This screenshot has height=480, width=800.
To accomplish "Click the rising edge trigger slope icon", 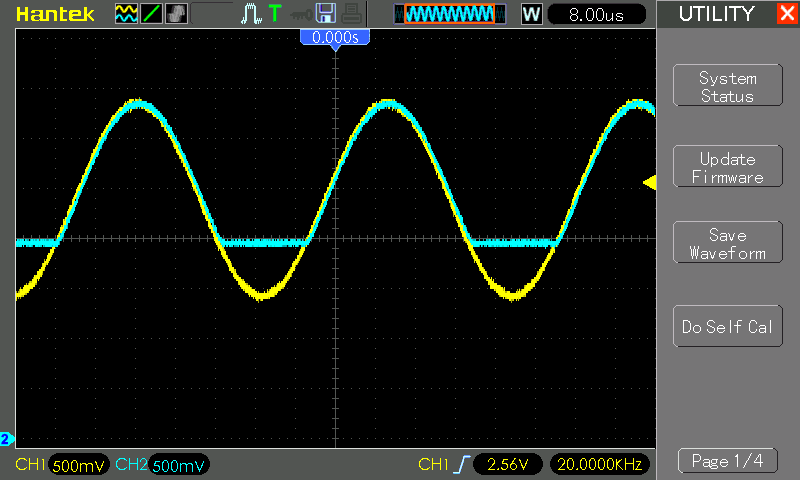I will 461,464.
